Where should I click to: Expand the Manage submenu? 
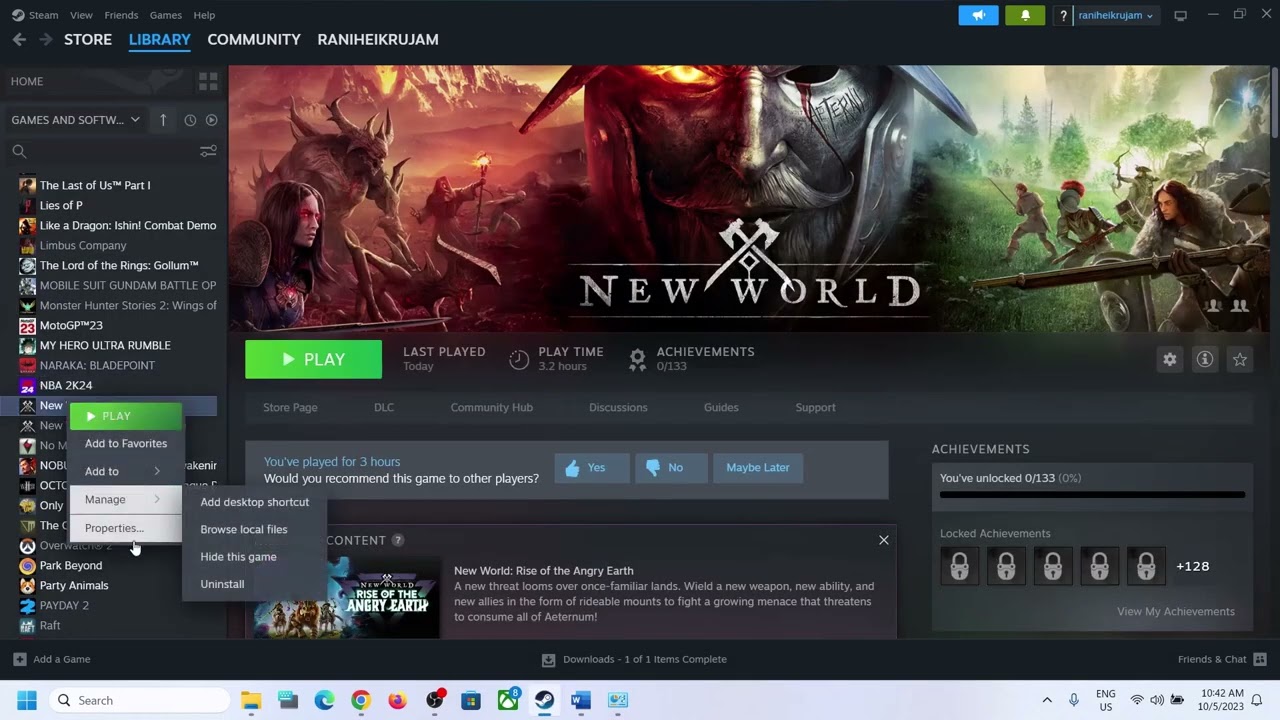click(125, 499)
